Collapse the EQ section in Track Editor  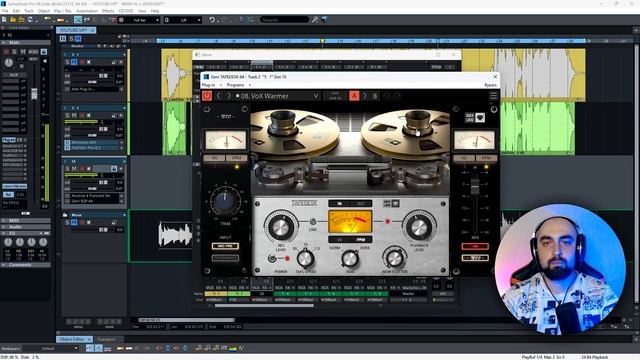pos(4,233)
